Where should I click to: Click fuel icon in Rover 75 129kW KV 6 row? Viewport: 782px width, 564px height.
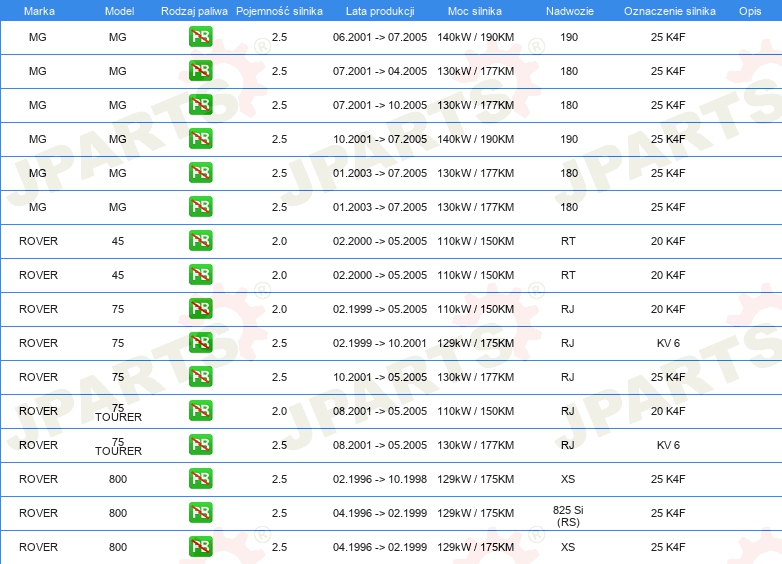click(200, 344)
